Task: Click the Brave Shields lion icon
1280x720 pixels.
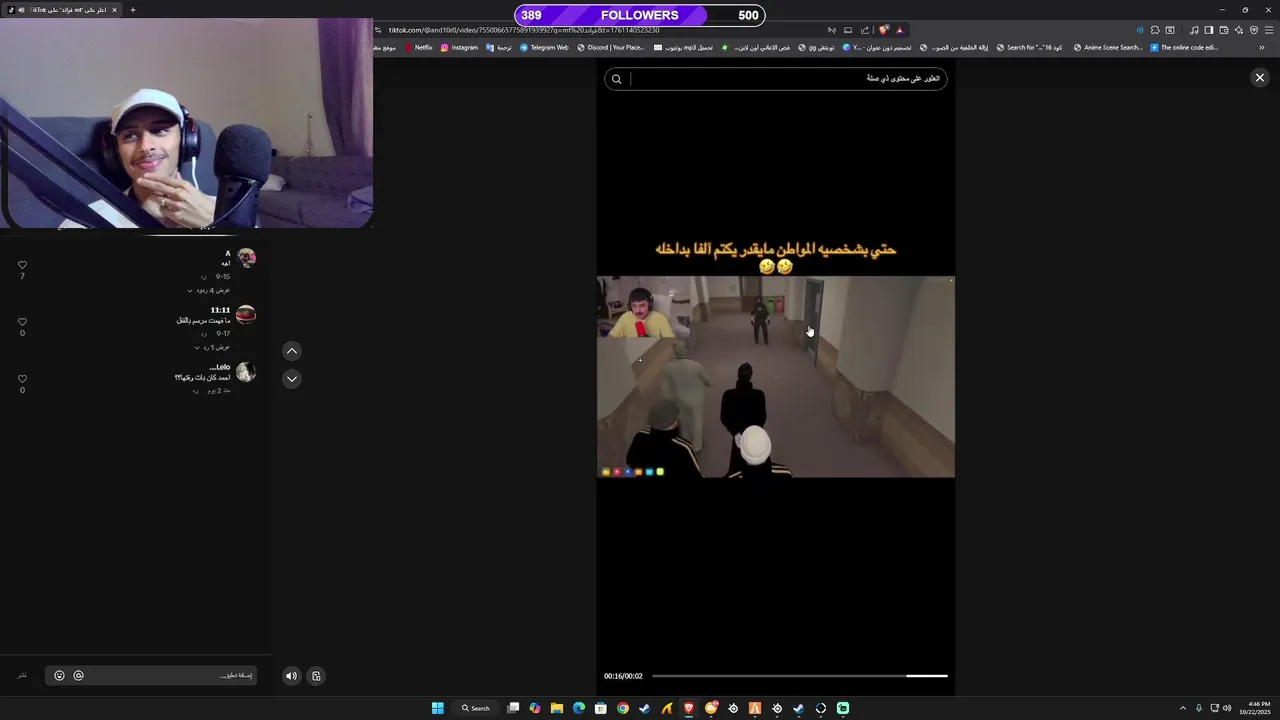Action: coord(883,30)
